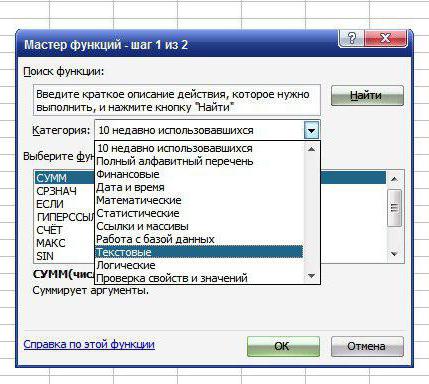Image resolution: width=429 pixels, height=384 pixels.
Task: Click function list scroll down arrow
Action: [395, 254]
